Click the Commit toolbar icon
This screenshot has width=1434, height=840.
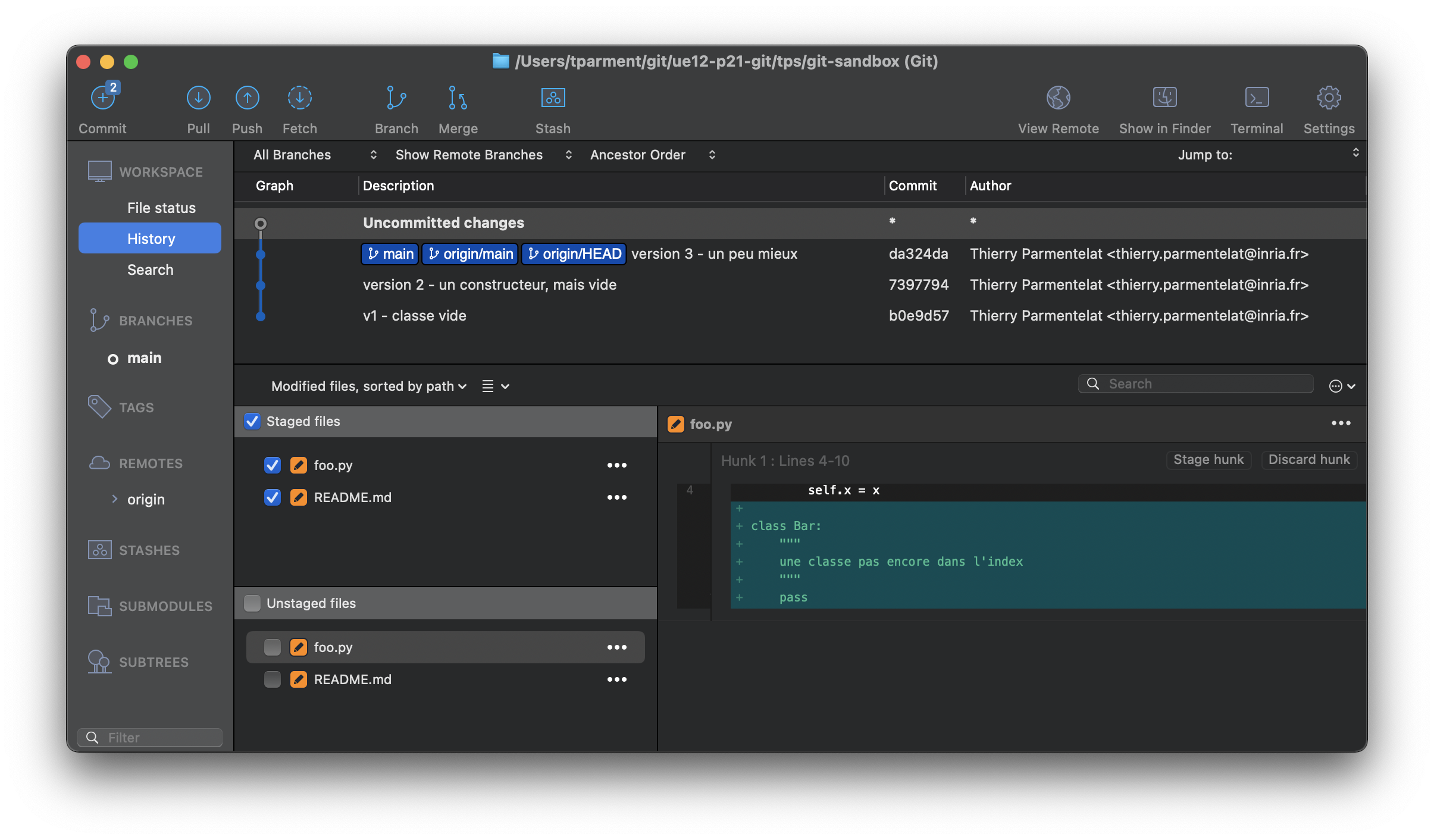click(x=103, y=98)
